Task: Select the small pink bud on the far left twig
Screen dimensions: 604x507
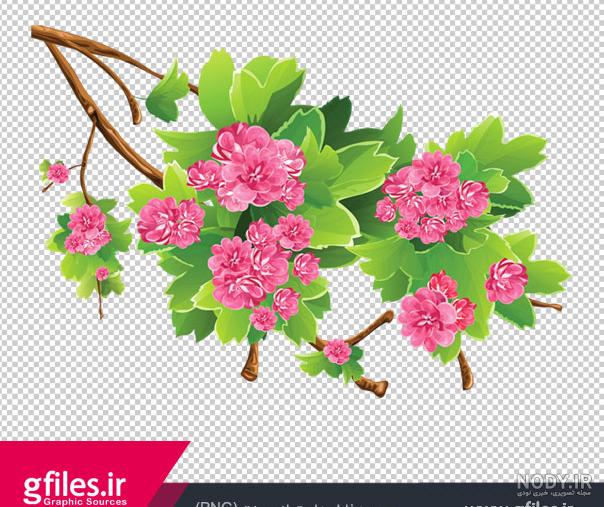Action: click(58, 173)
